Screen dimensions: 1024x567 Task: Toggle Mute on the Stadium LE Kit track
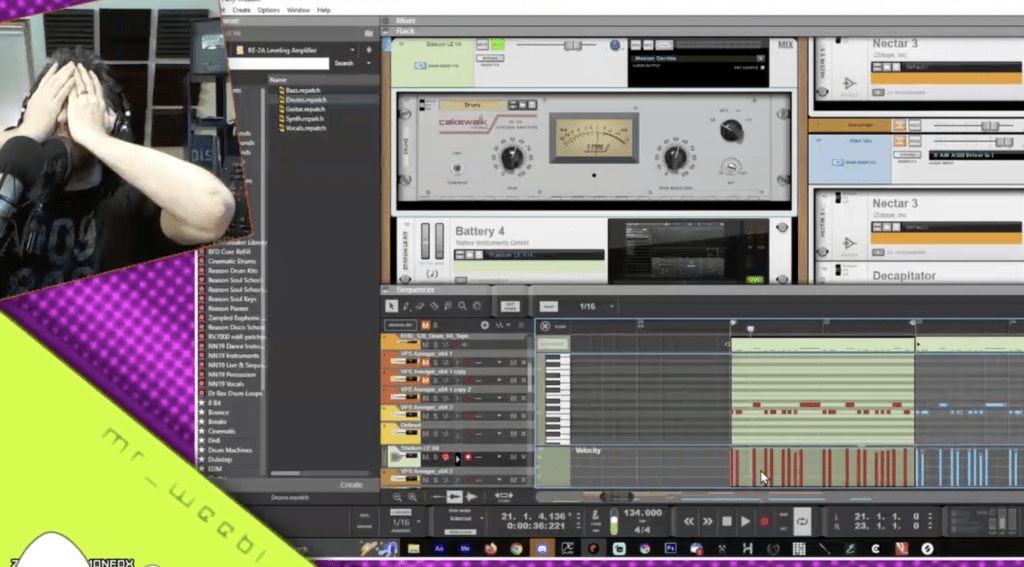426,457
